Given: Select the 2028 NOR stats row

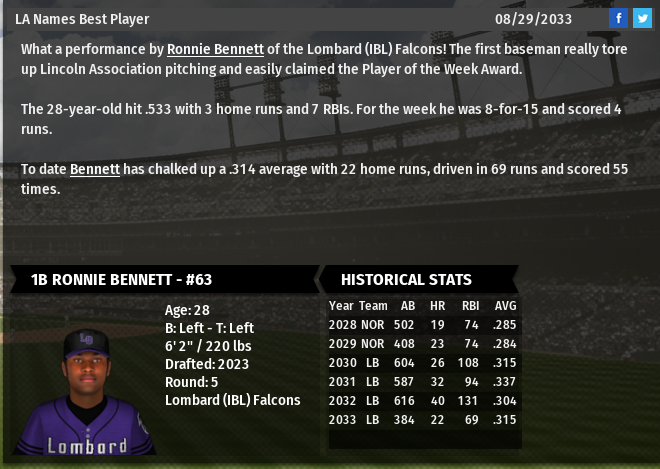Looking at the screenshot, I should [x=424, y=325].
